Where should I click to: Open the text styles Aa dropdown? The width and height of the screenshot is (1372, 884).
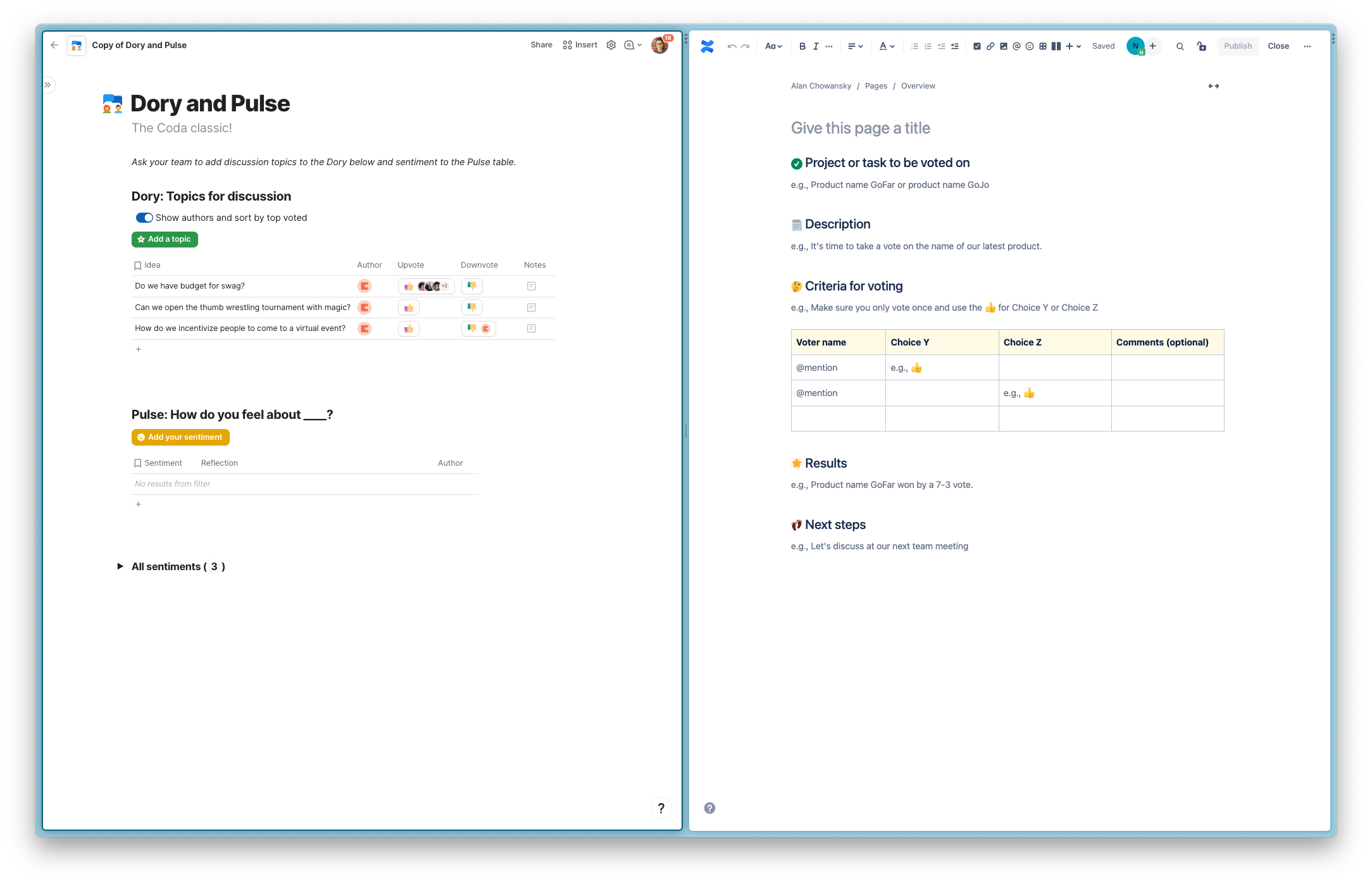(x=773, y=46)
